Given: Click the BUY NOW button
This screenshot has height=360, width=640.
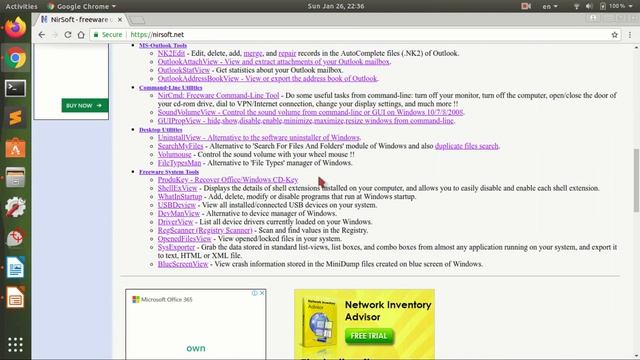Looking at the screenshot, I should tap(85, 105).
